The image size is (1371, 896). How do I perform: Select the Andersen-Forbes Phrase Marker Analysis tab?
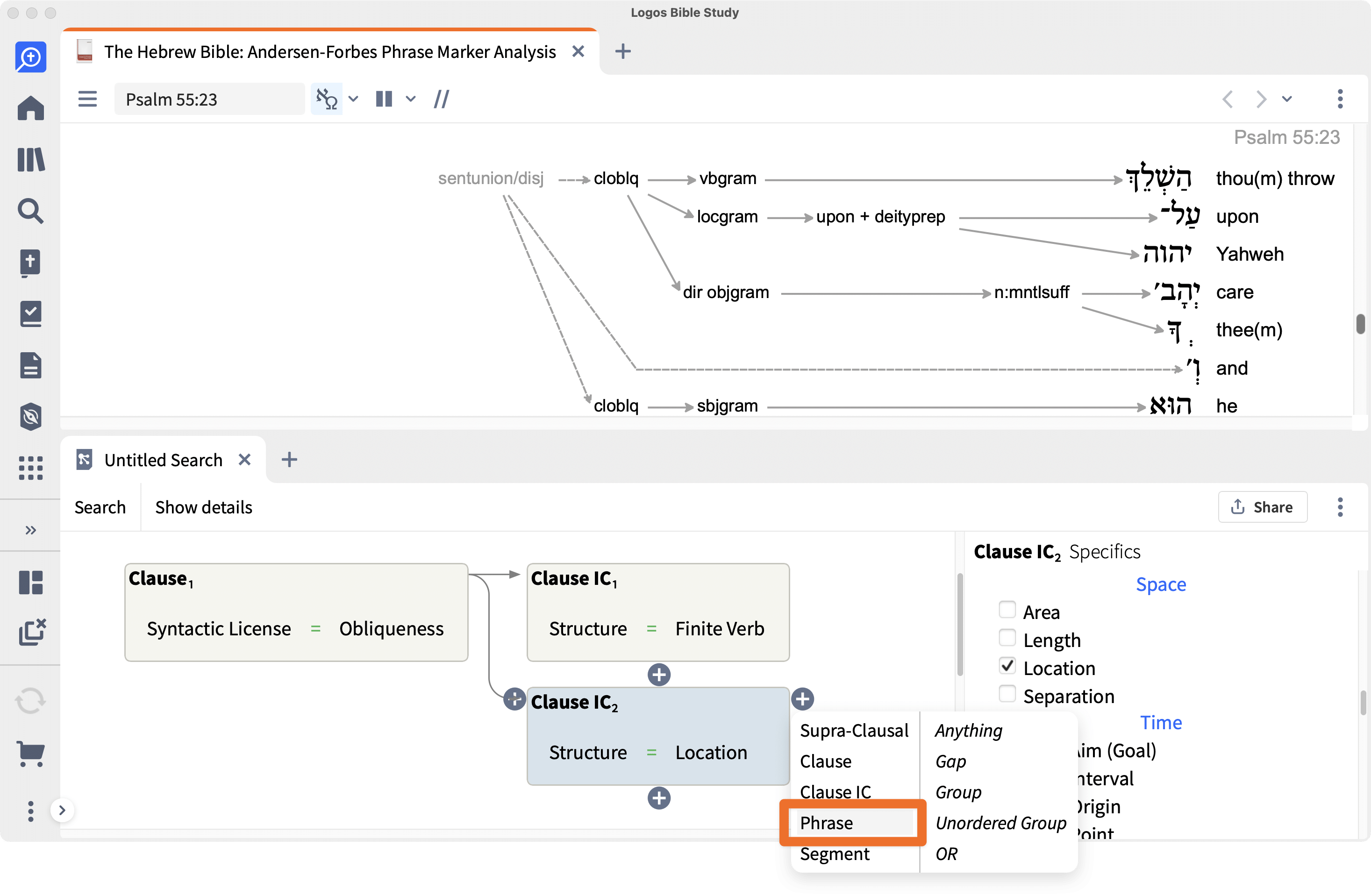(329, 52)
